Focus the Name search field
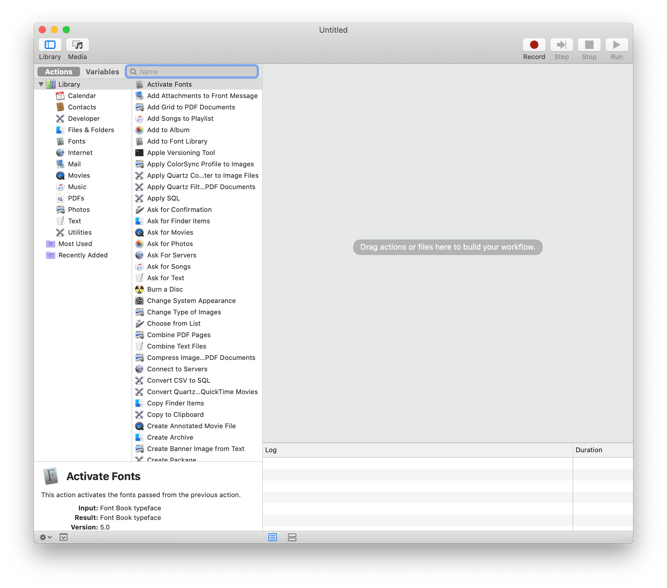 (x=192, y=71)
